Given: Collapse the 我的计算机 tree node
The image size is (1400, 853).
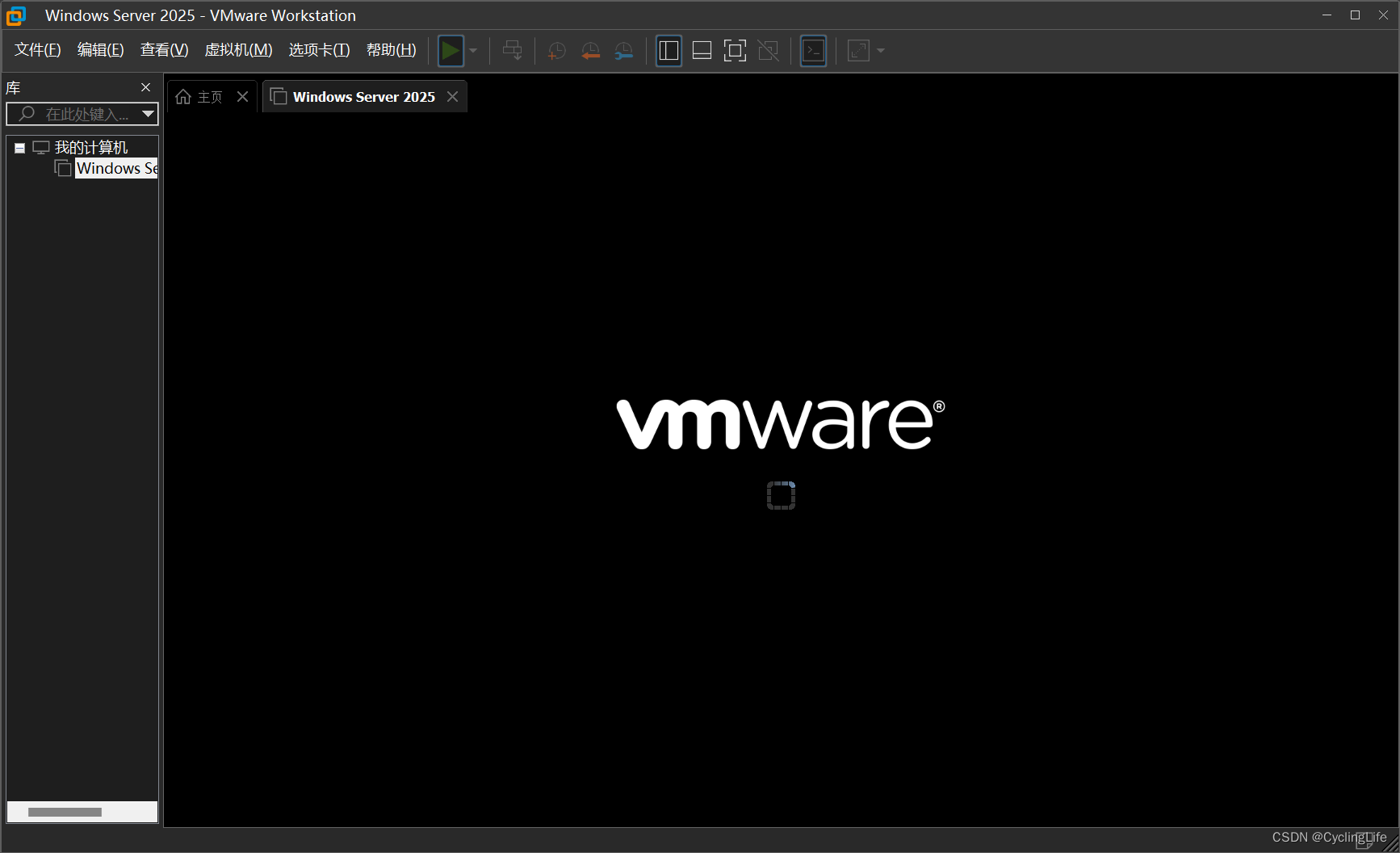Looking at the screenshot, I should click(19, 148).
